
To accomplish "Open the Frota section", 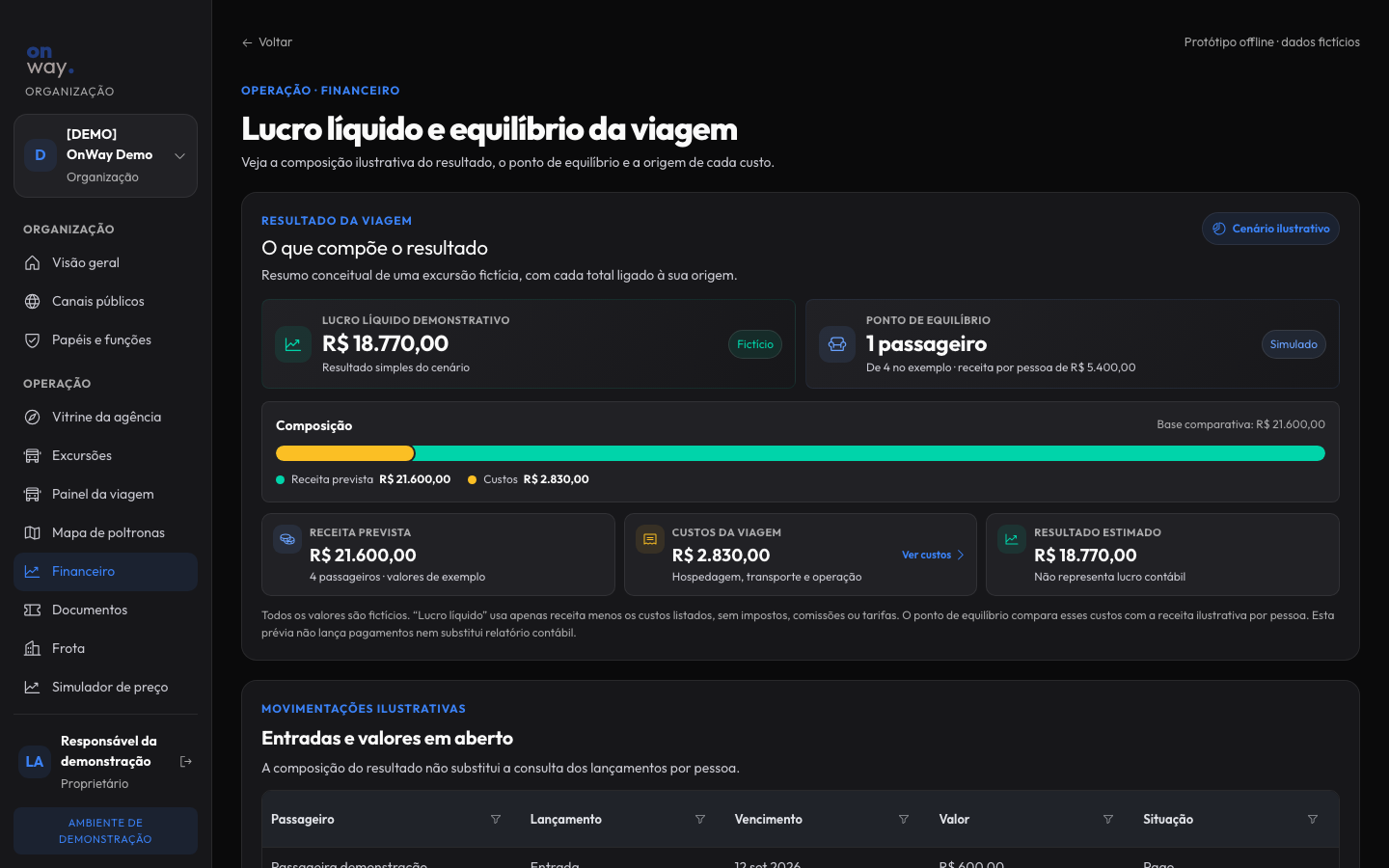I will click(x=105, y=648).
